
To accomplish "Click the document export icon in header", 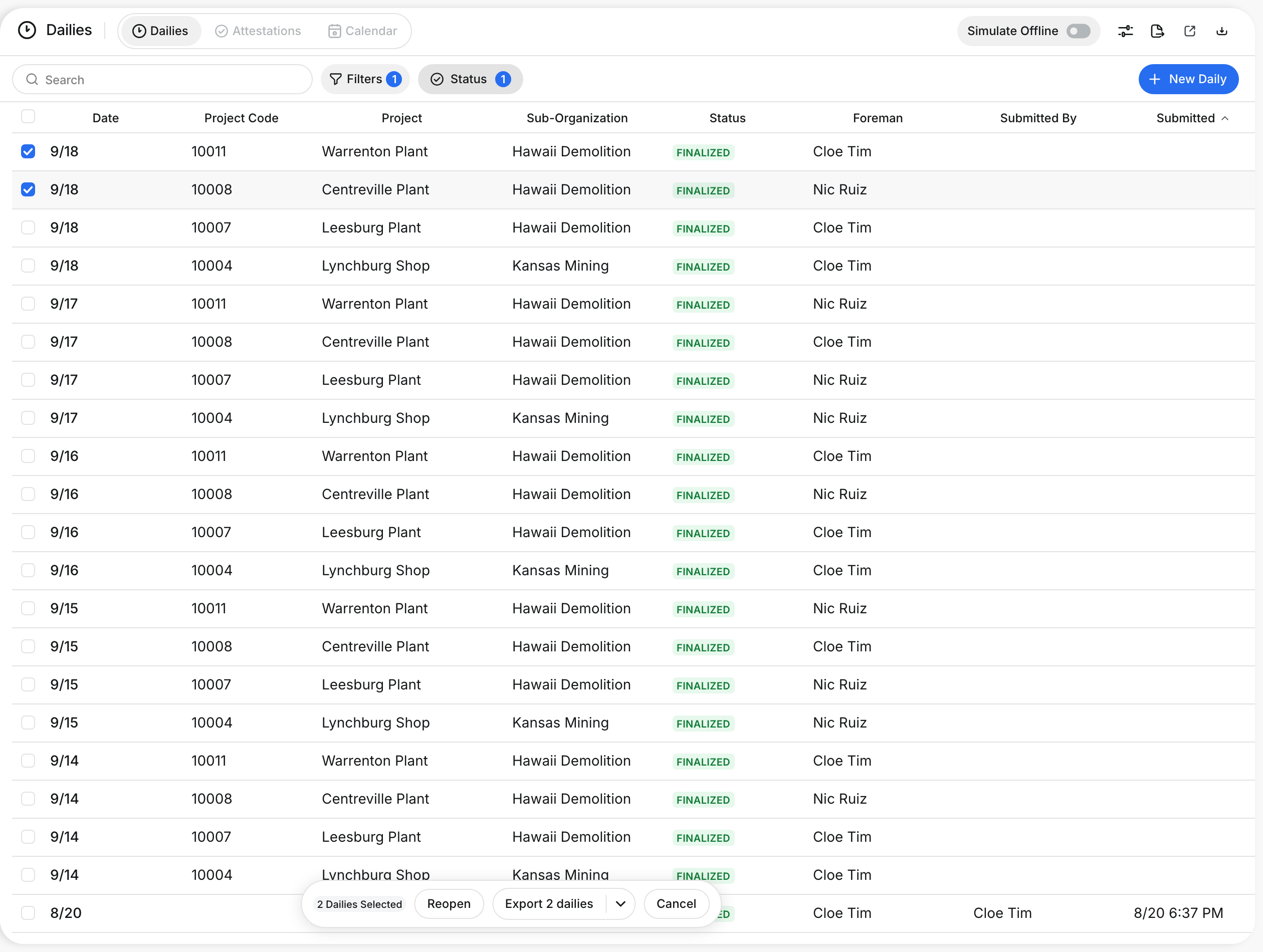I will pyautogui.click(x=1157, y=31).
